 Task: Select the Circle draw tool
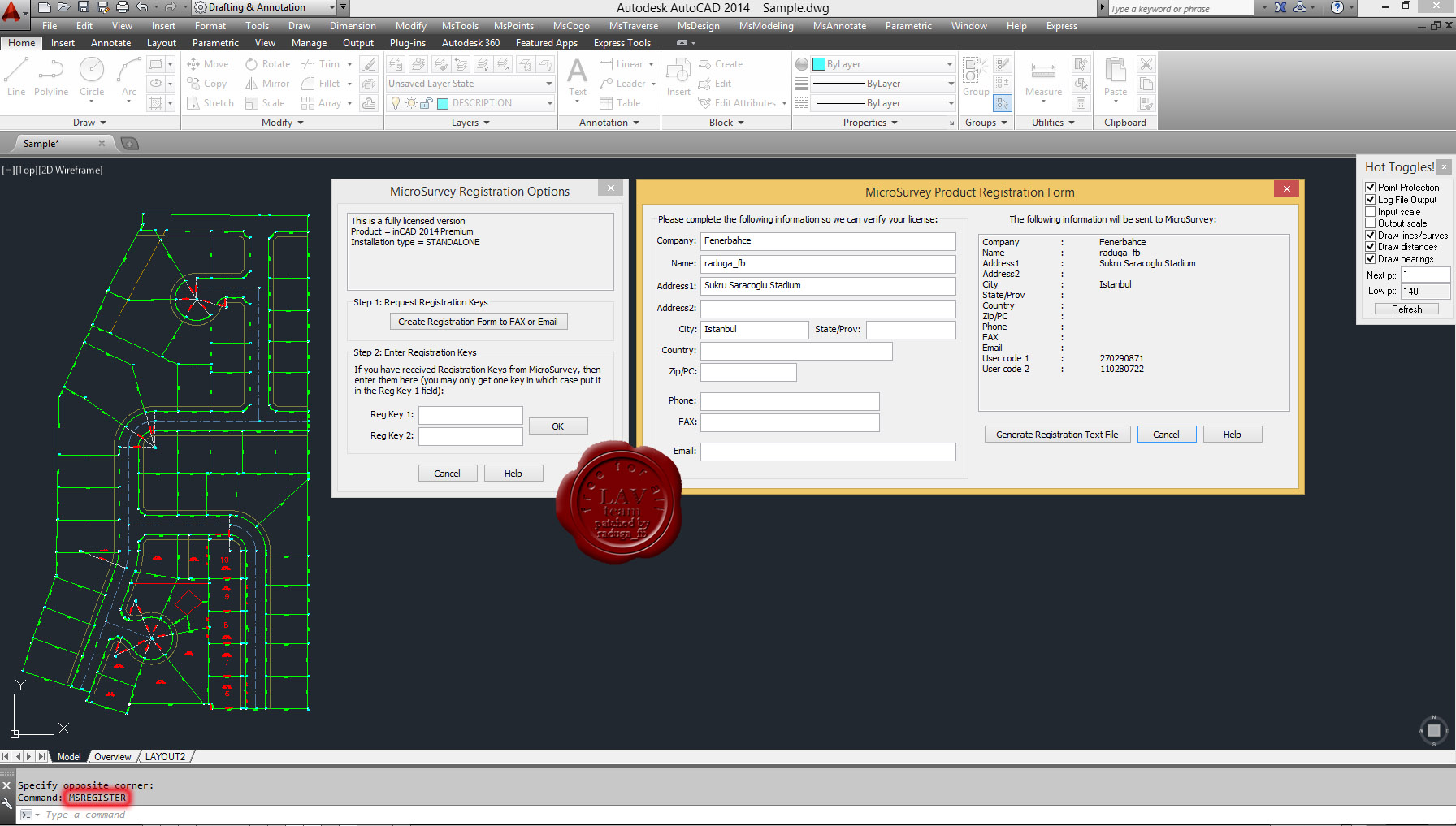92,77
